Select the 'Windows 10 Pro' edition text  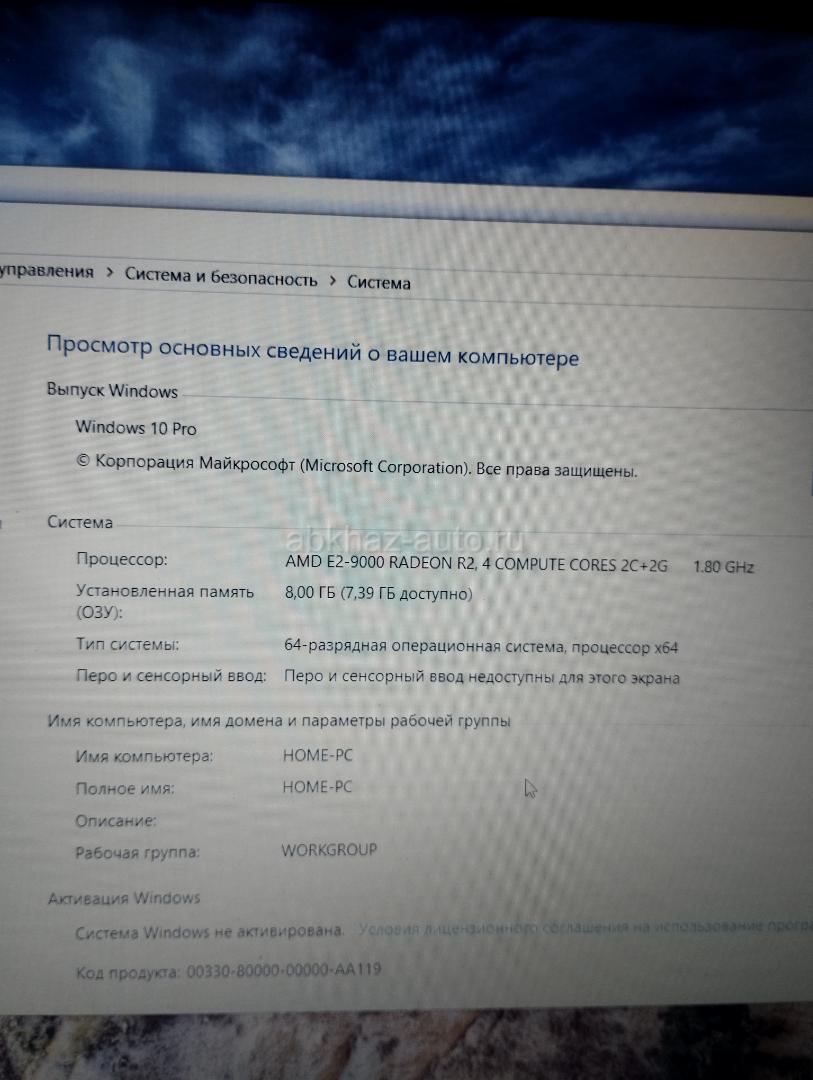(136, 428)
